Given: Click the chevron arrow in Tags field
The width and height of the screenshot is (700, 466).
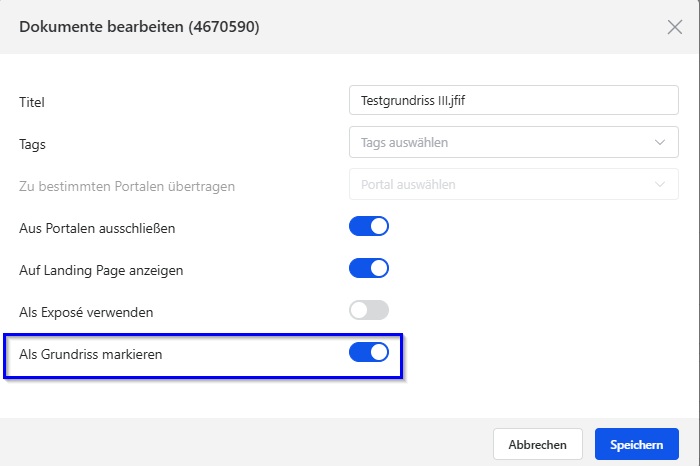Looking at the screenshot, I should (660, 143).
